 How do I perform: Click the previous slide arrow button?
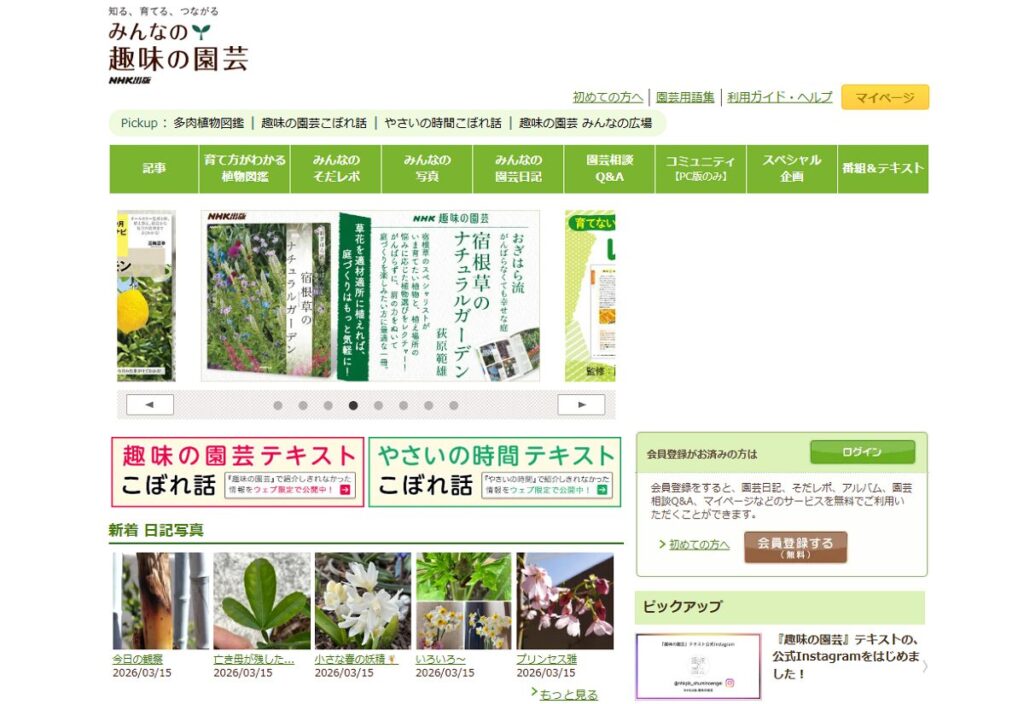(x=150, y=405)
